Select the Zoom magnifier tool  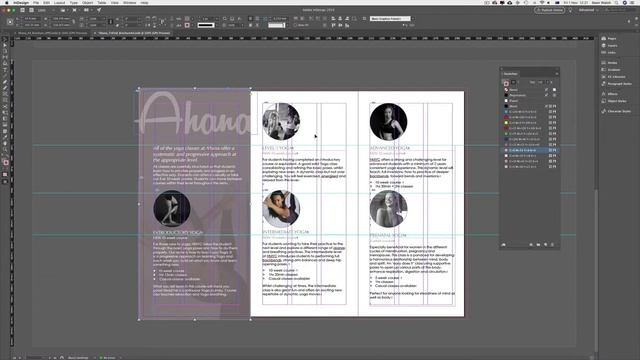5,149
